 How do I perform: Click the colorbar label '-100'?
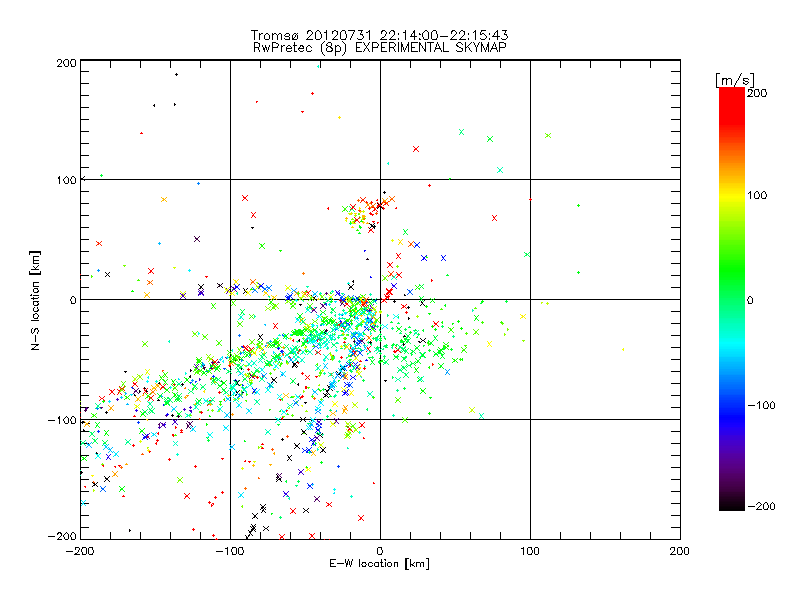tap(761, 405)
